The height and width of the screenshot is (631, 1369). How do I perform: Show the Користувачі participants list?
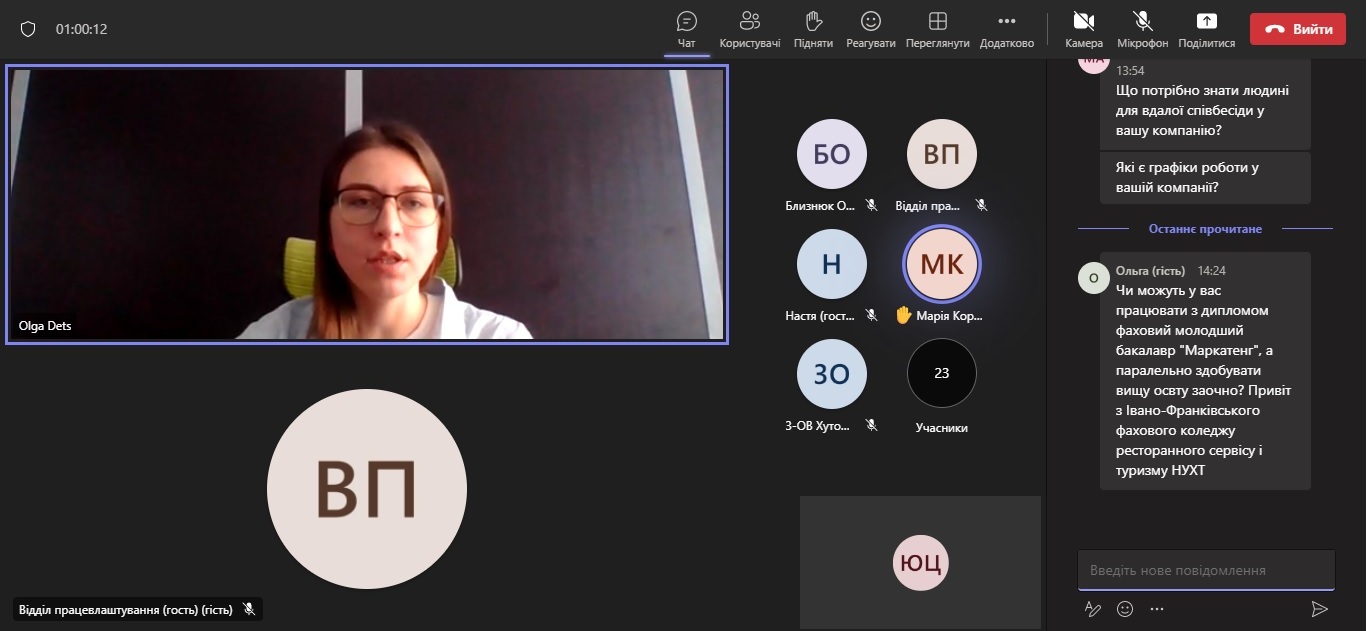pyautogui.click(x=750, y=30)
